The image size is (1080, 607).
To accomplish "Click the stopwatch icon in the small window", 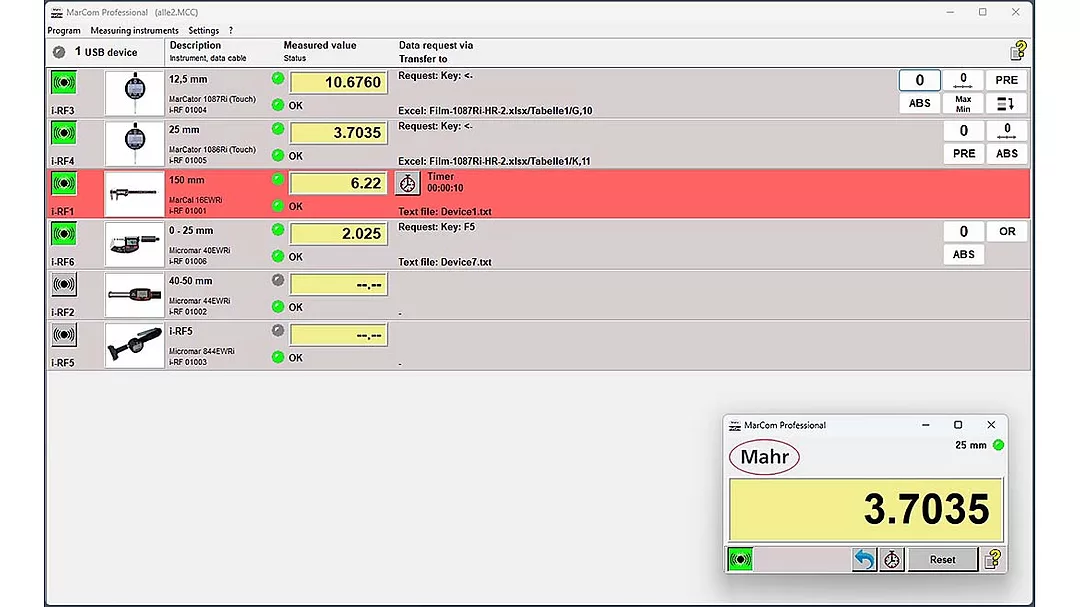I will click(892, 559).
